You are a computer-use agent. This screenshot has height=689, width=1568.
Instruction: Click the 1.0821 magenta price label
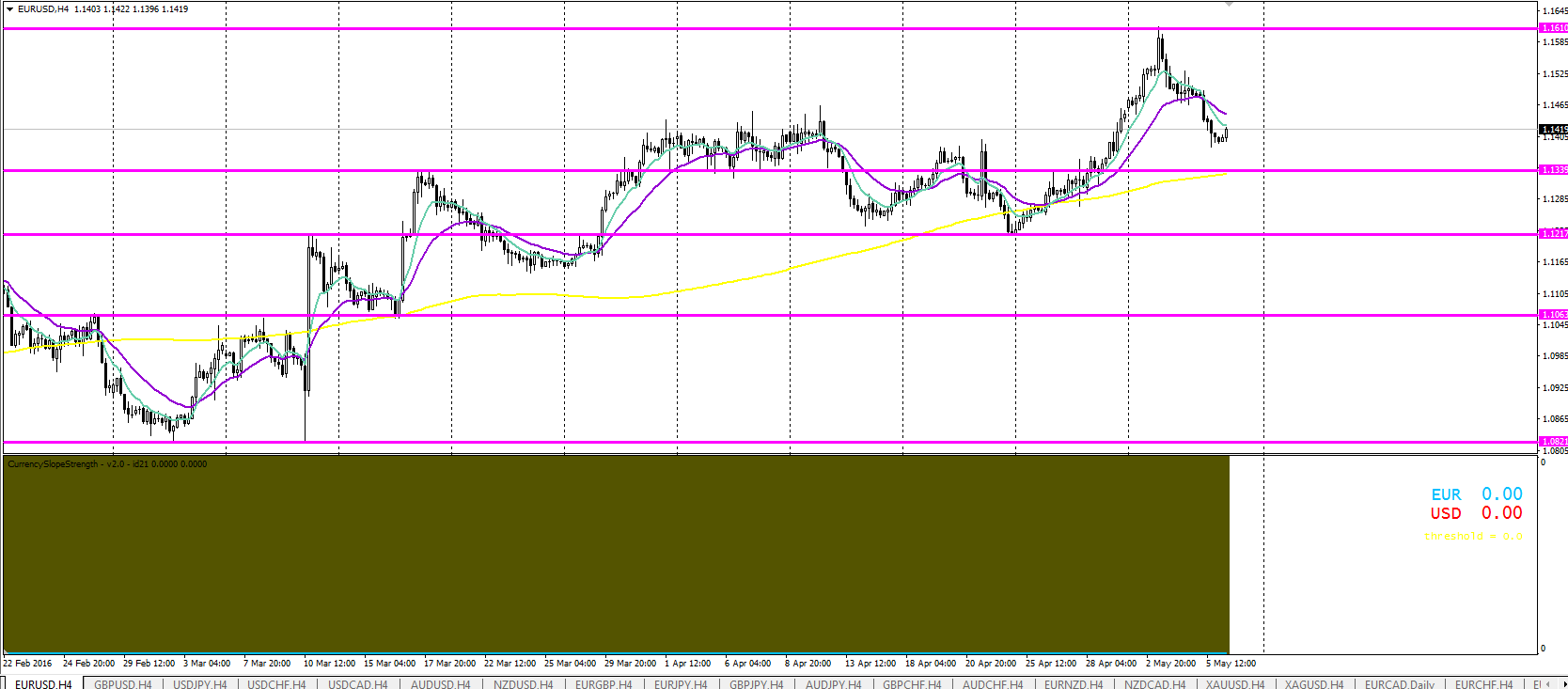click(x=1553, y=441)
